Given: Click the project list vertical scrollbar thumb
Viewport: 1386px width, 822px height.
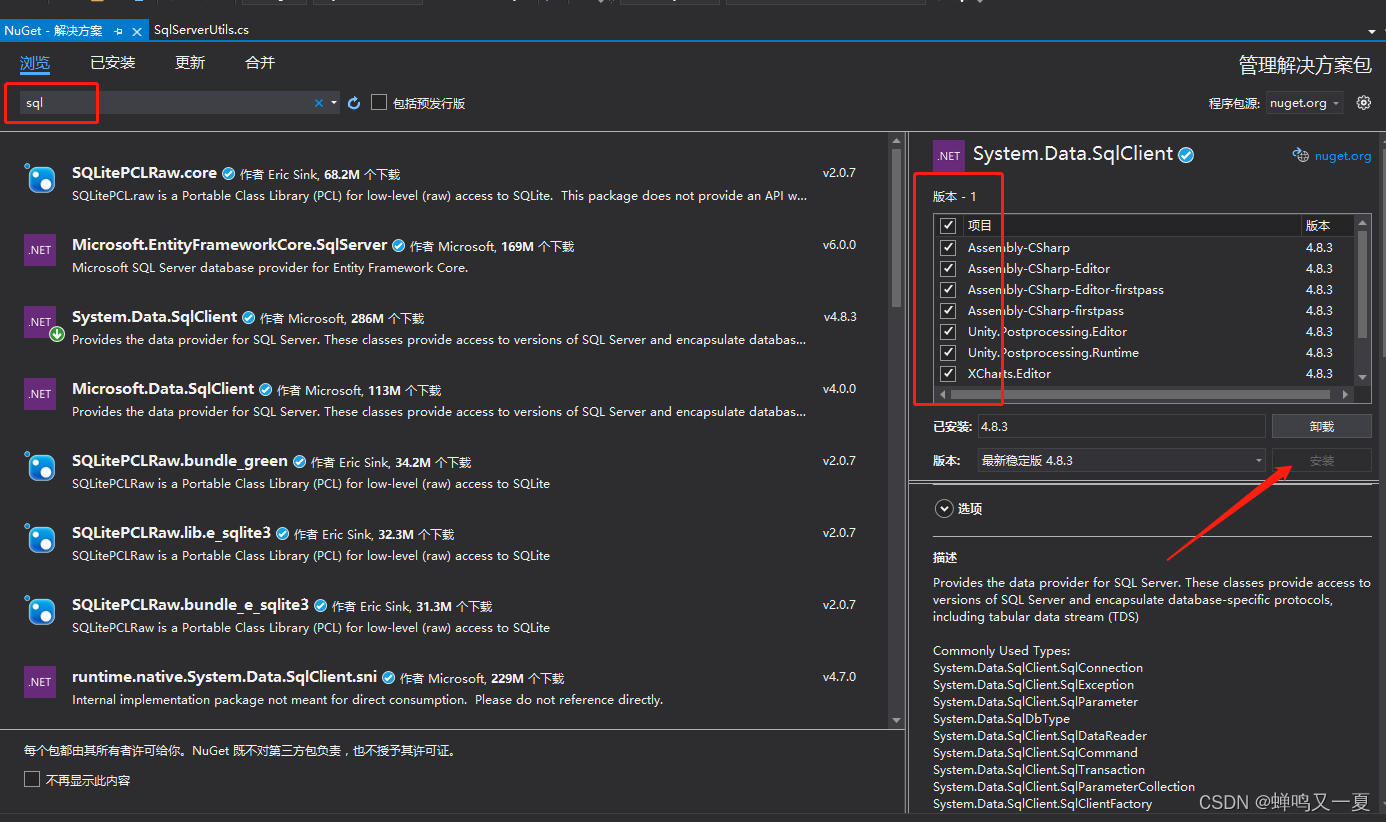Looking at the screenshot, I should [x=1362, y=282].
